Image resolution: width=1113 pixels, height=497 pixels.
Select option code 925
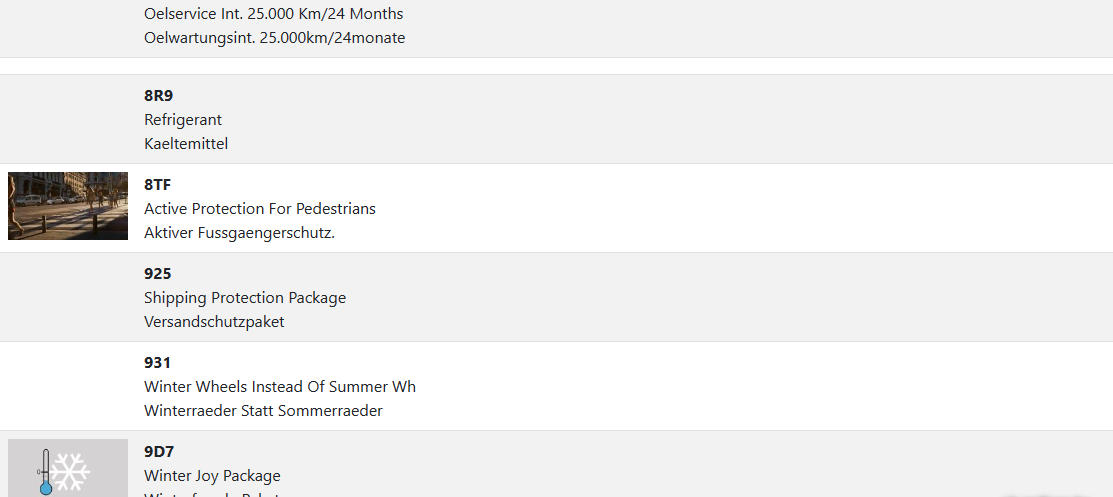158,273
